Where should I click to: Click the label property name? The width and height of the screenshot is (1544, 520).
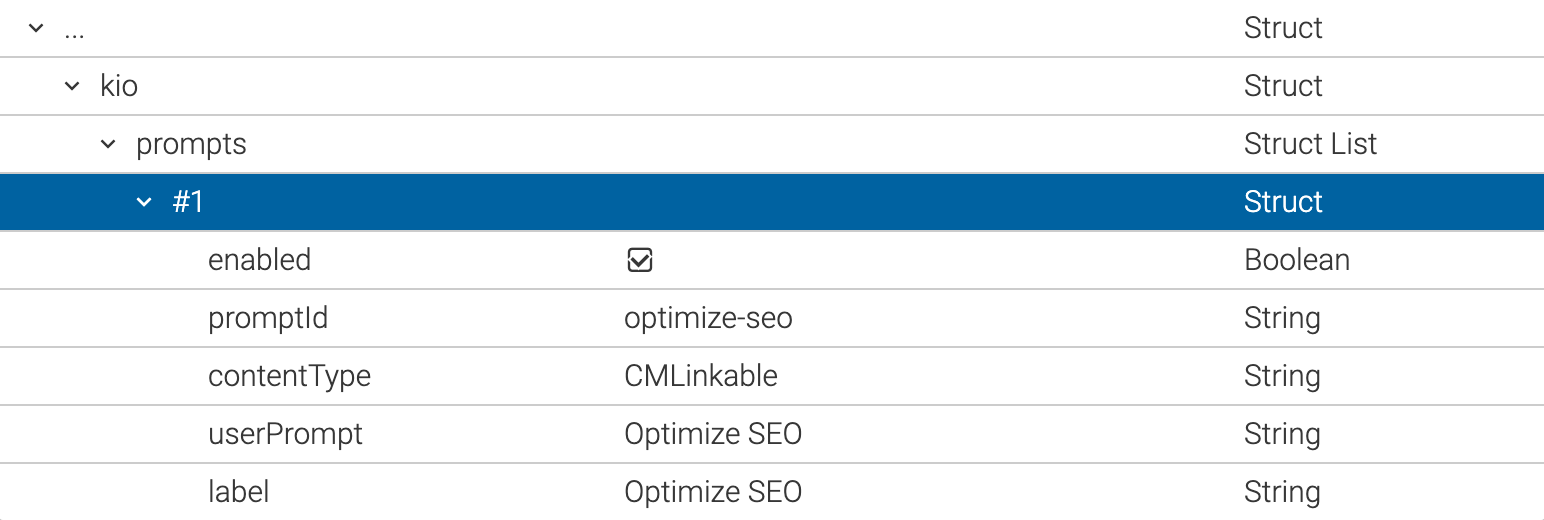(x=238, y=492)
